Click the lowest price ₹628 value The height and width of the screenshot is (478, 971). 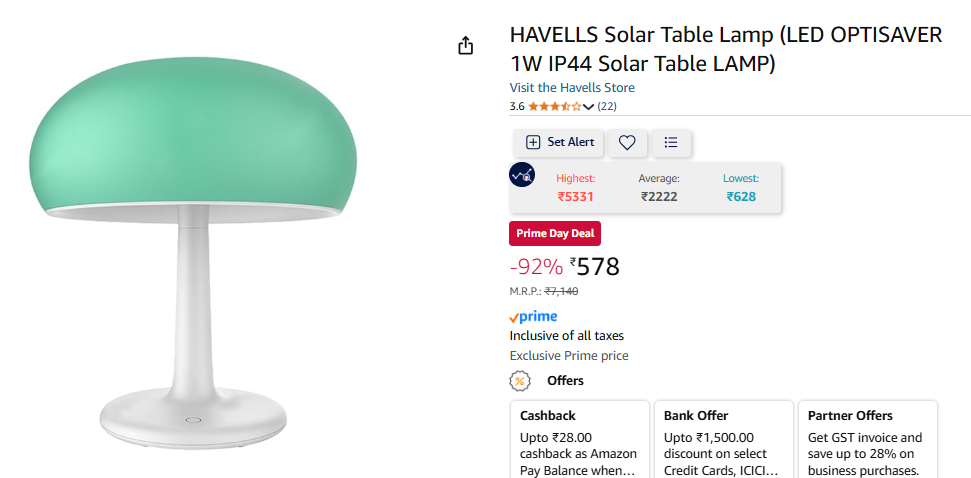(x=741, y=197)
